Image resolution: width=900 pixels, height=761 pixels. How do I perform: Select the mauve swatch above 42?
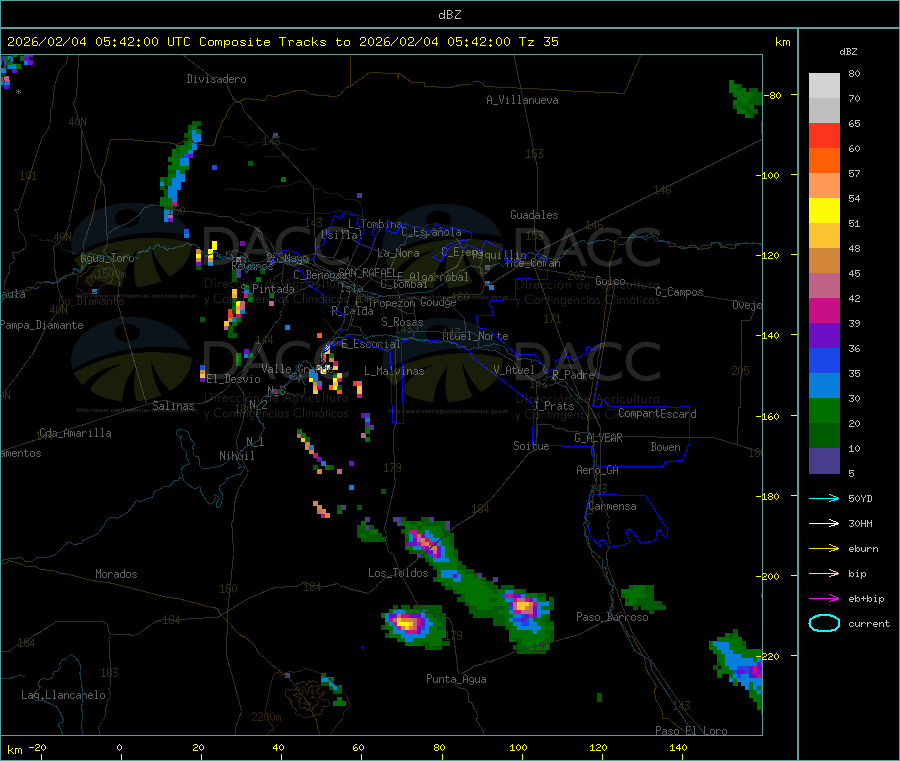(824, 286)
